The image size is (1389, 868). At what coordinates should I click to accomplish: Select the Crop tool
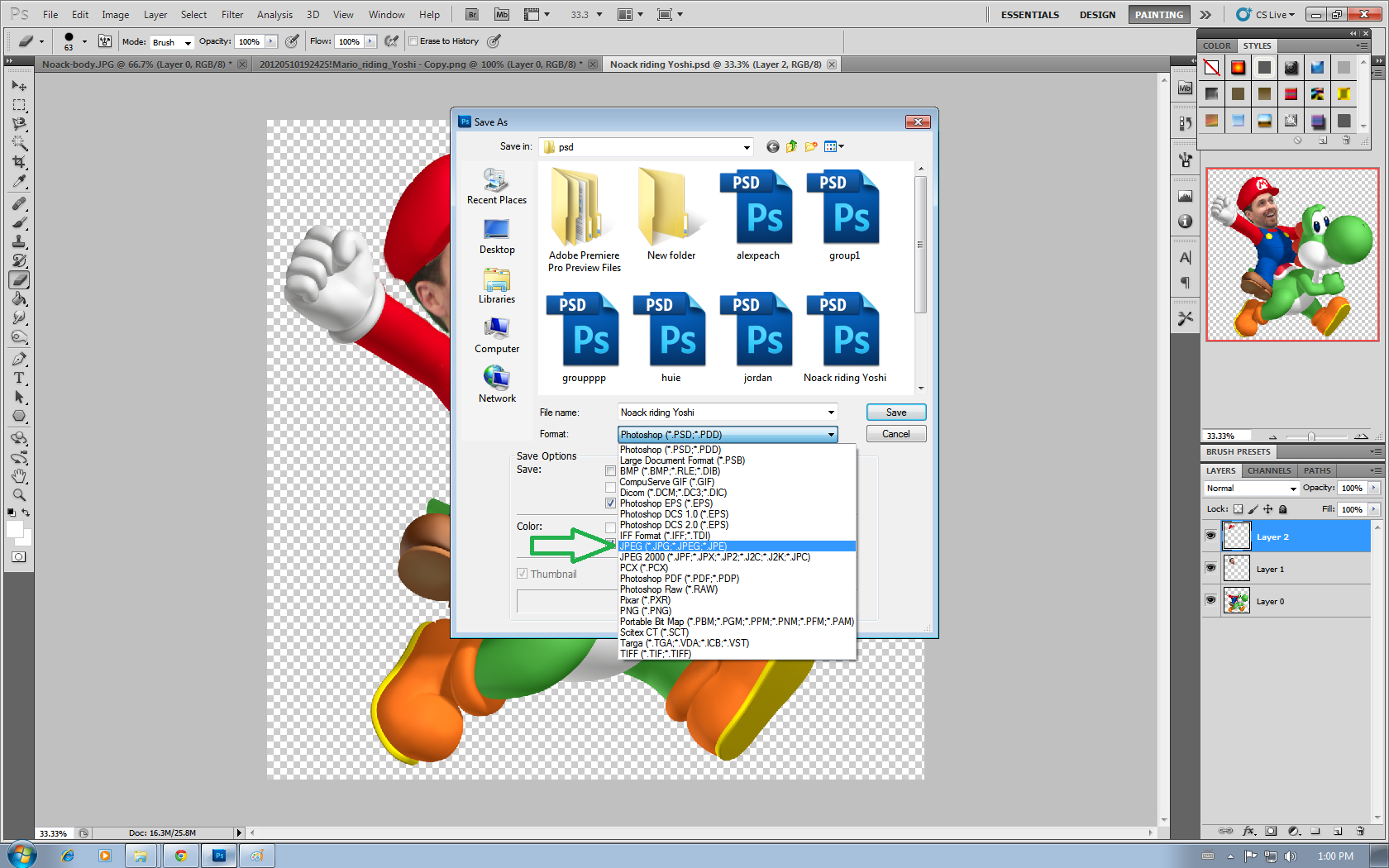pos(19,162)
